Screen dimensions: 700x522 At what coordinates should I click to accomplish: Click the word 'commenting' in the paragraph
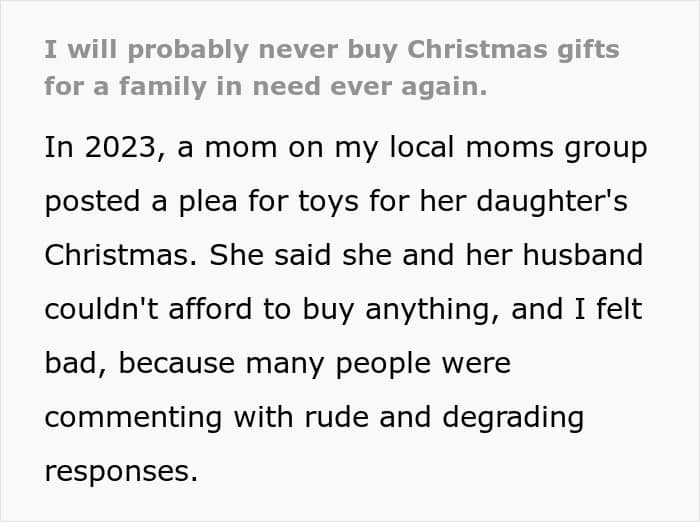pos(133,418)
